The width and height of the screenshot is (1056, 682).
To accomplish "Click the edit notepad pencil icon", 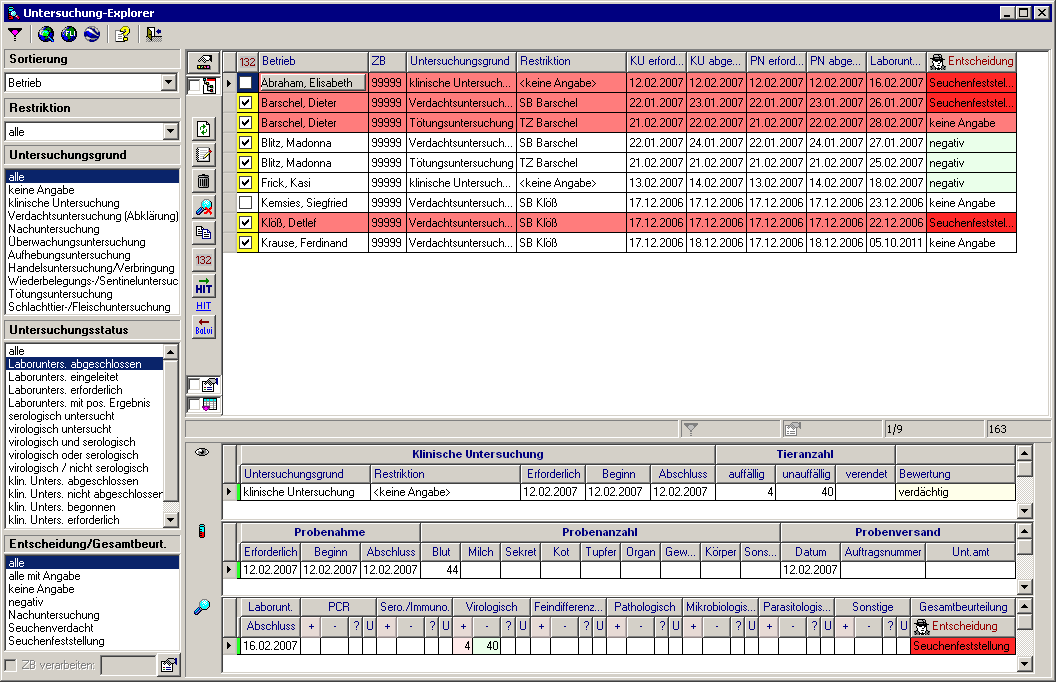I will click(203, 155).
